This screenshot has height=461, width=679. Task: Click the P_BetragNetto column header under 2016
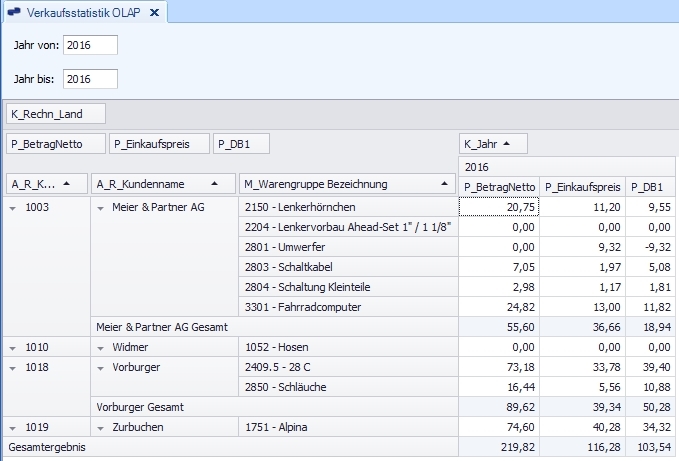click(x=499, y=187)
